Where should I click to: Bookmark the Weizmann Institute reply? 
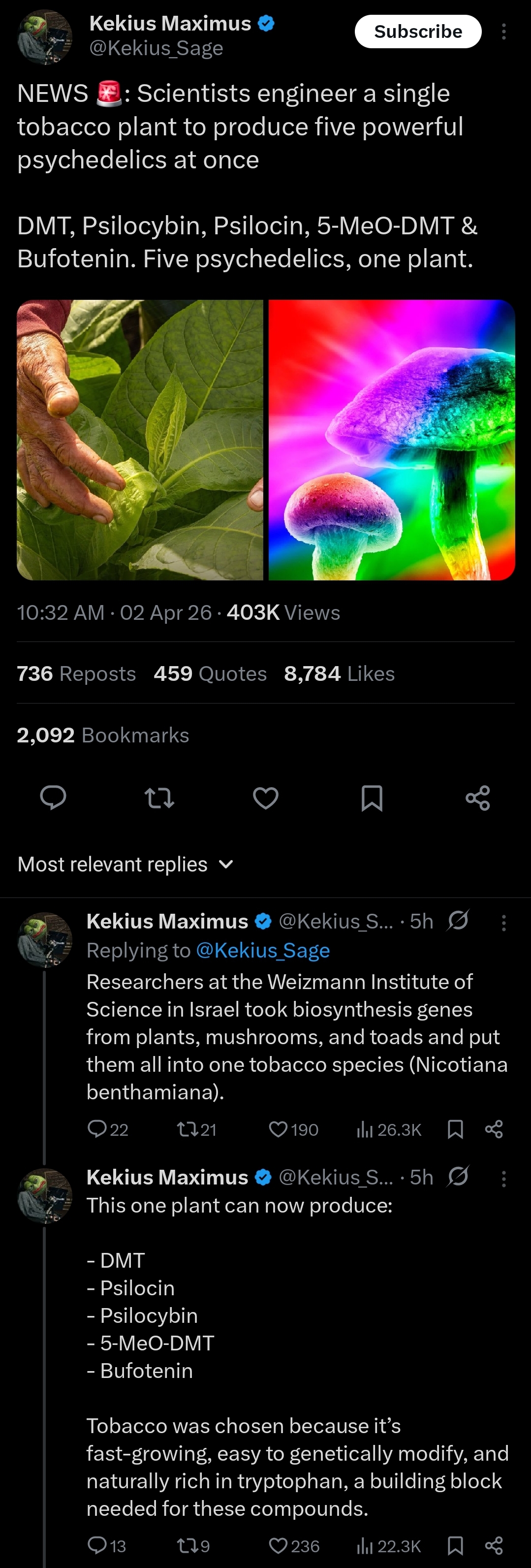point(455,1130)
